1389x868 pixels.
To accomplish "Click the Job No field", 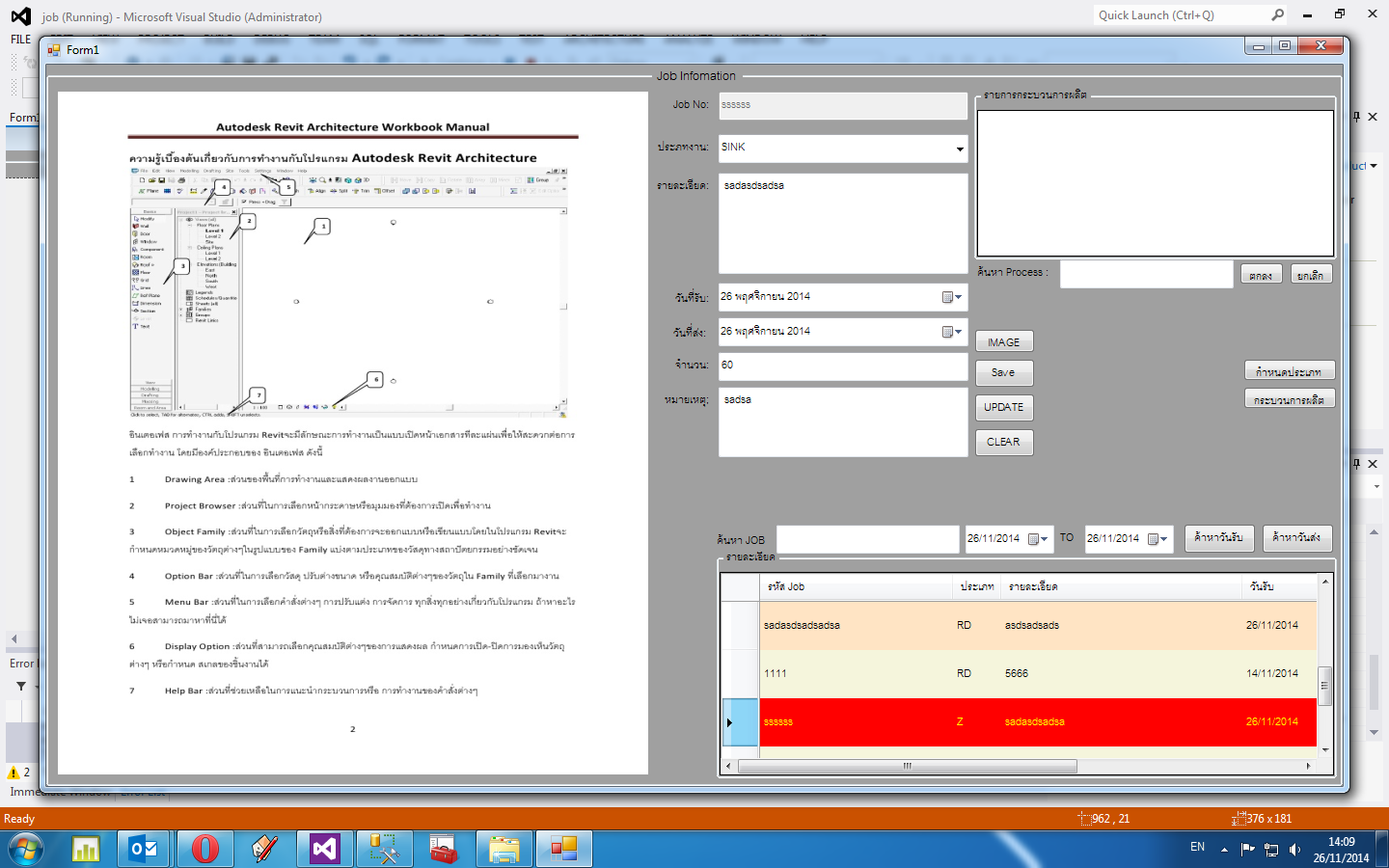I will (843, 106).
